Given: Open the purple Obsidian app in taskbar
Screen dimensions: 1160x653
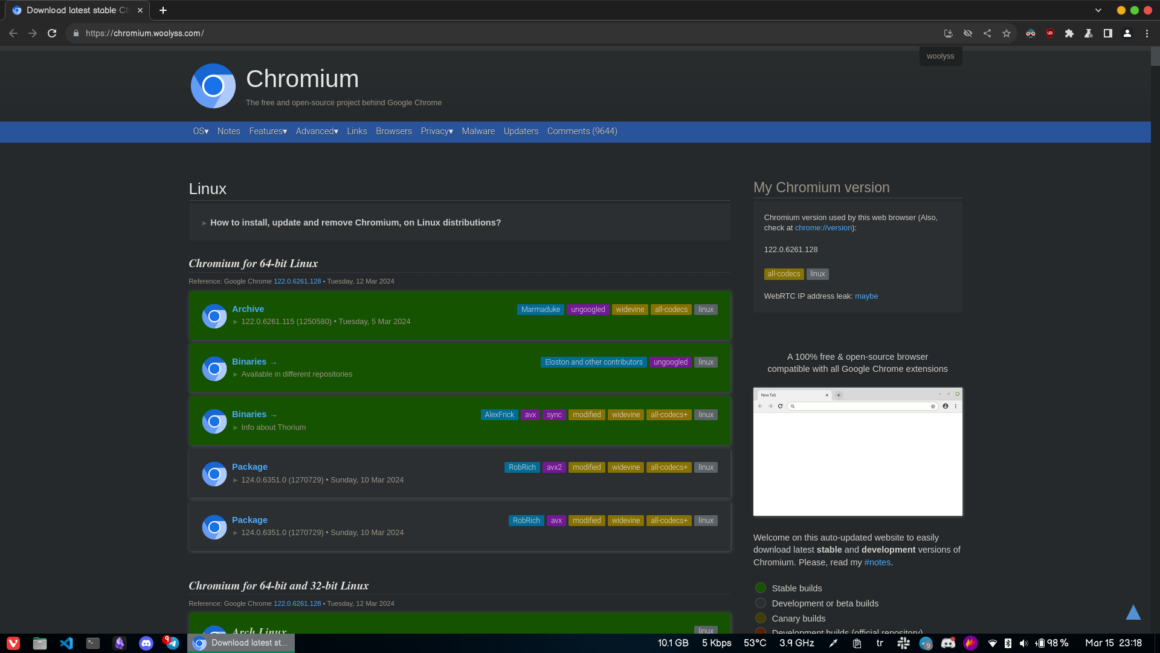Looking at the screenshot, I should pyautogui.click(x=119, y=643).
